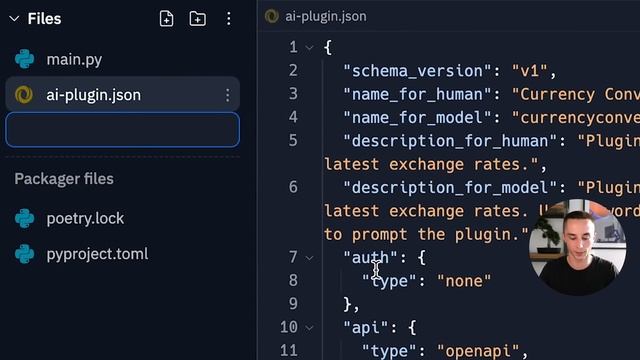Image resolution: width=640 pixels, height=360 pixels.
Task: Collapse the api block fold at line 10
Action: pyautogui.click(x=309, y=328)
